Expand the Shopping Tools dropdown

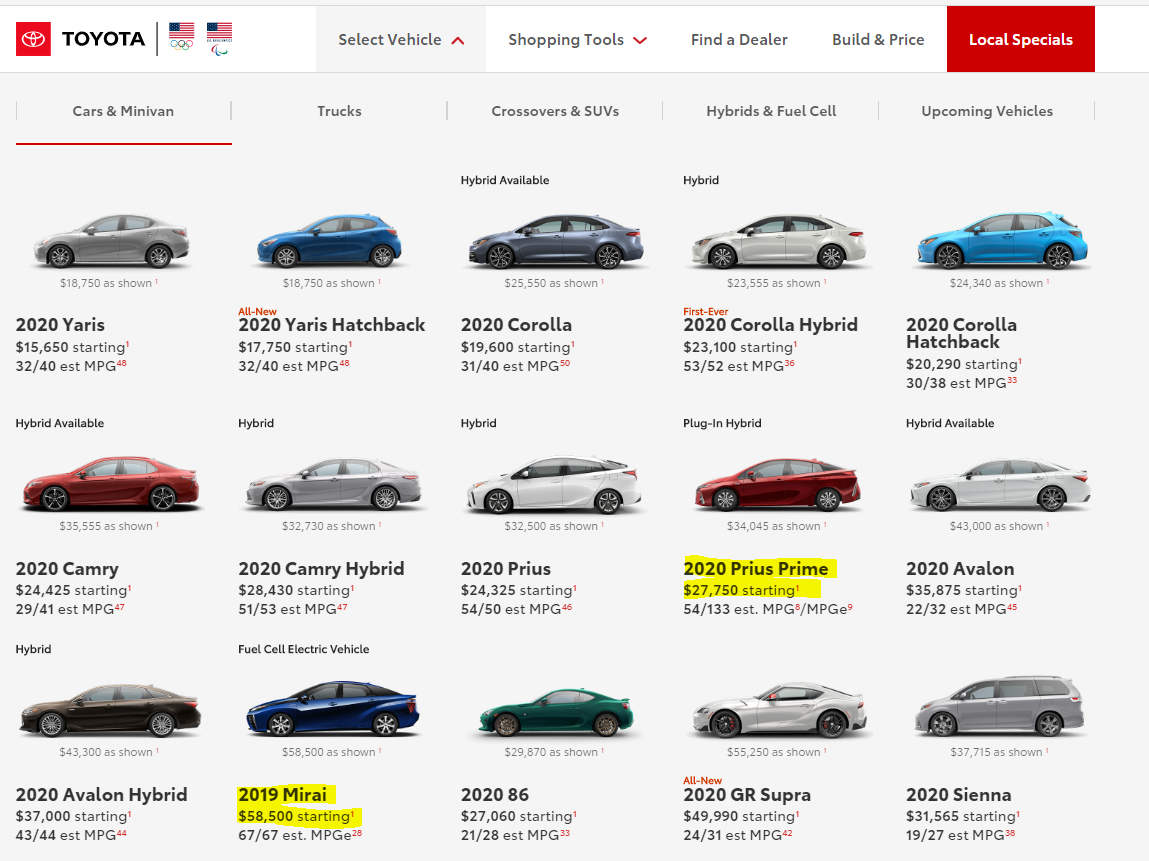[x=577, y=40]
